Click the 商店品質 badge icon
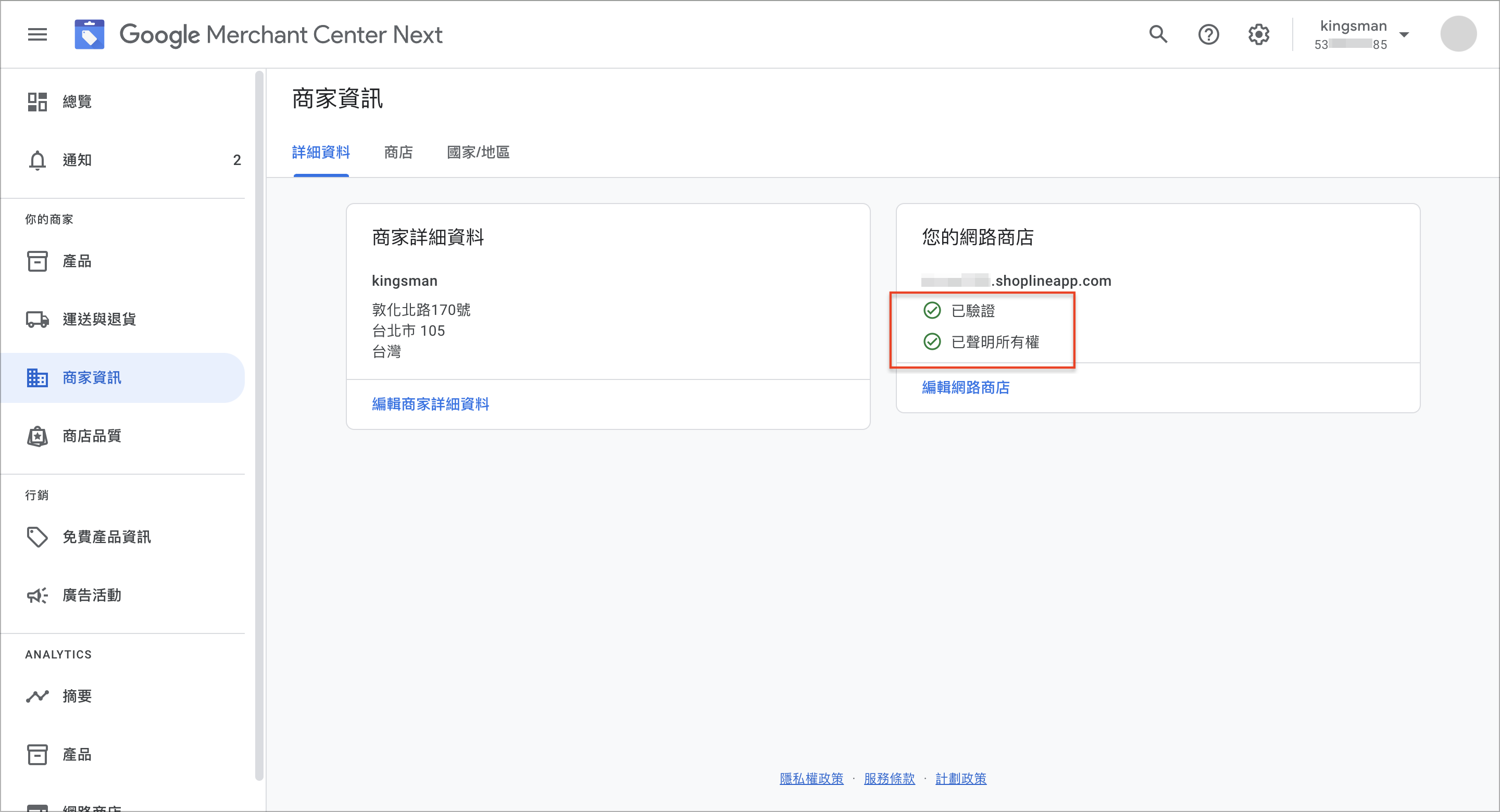Screen dimensions: 1500x812 click(x=37, y=436)
